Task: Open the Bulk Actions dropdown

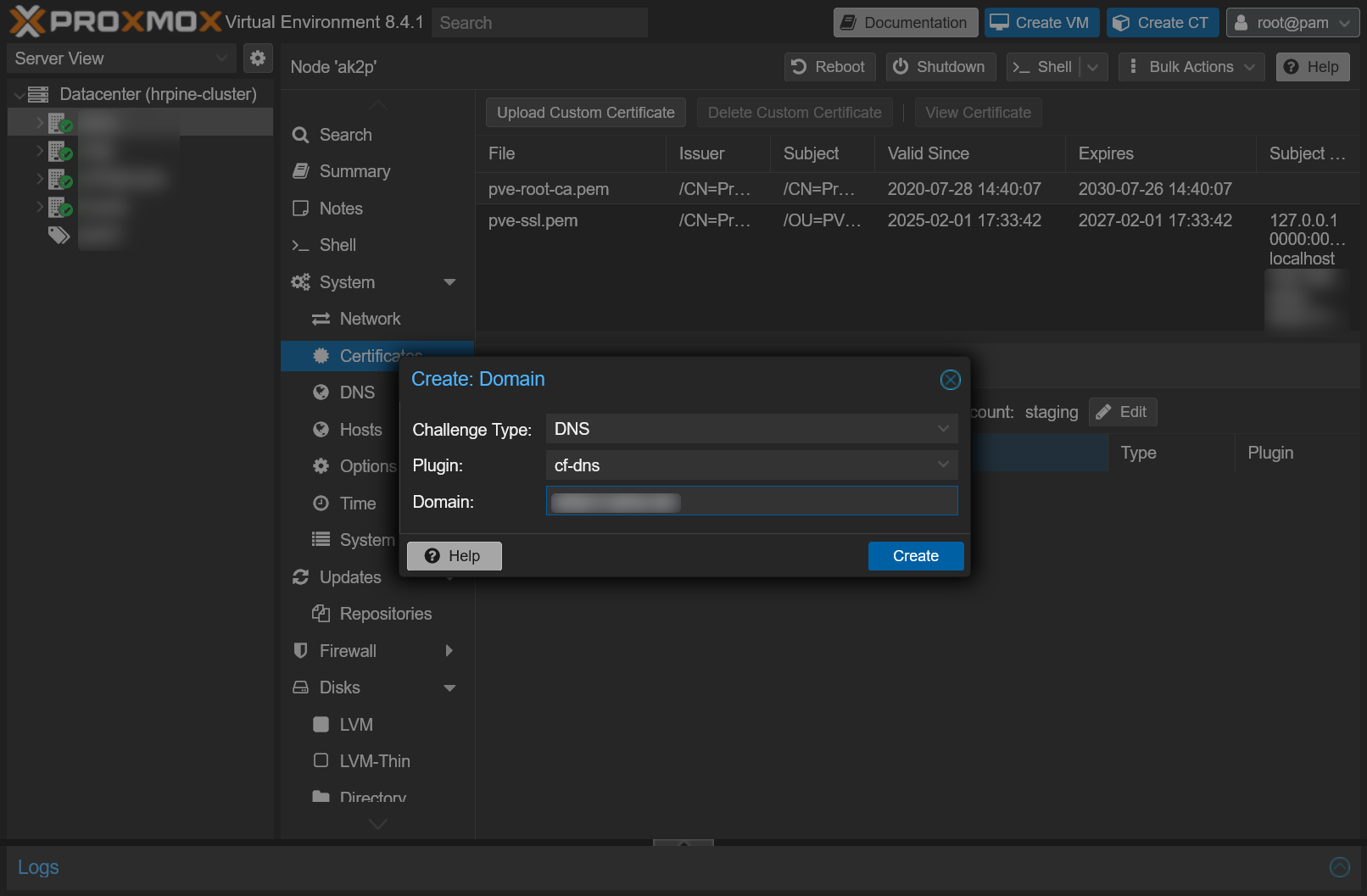Action: (1191, 67)
